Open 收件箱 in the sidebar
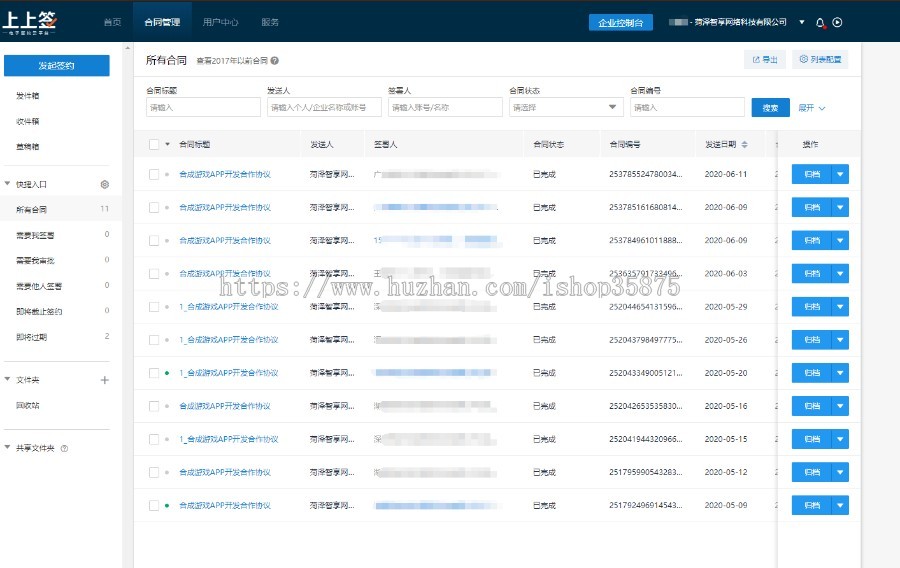 [28, 121]
